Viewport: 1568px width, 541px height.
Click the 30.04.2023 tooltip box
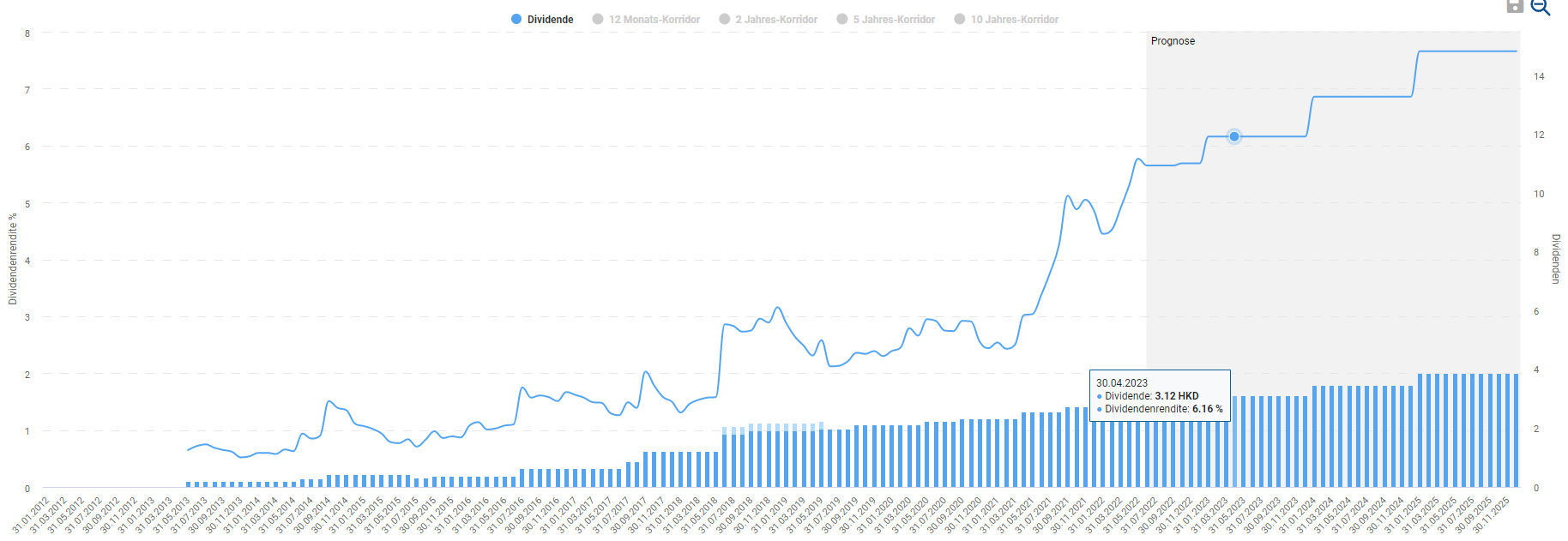tap(1160, 396)
